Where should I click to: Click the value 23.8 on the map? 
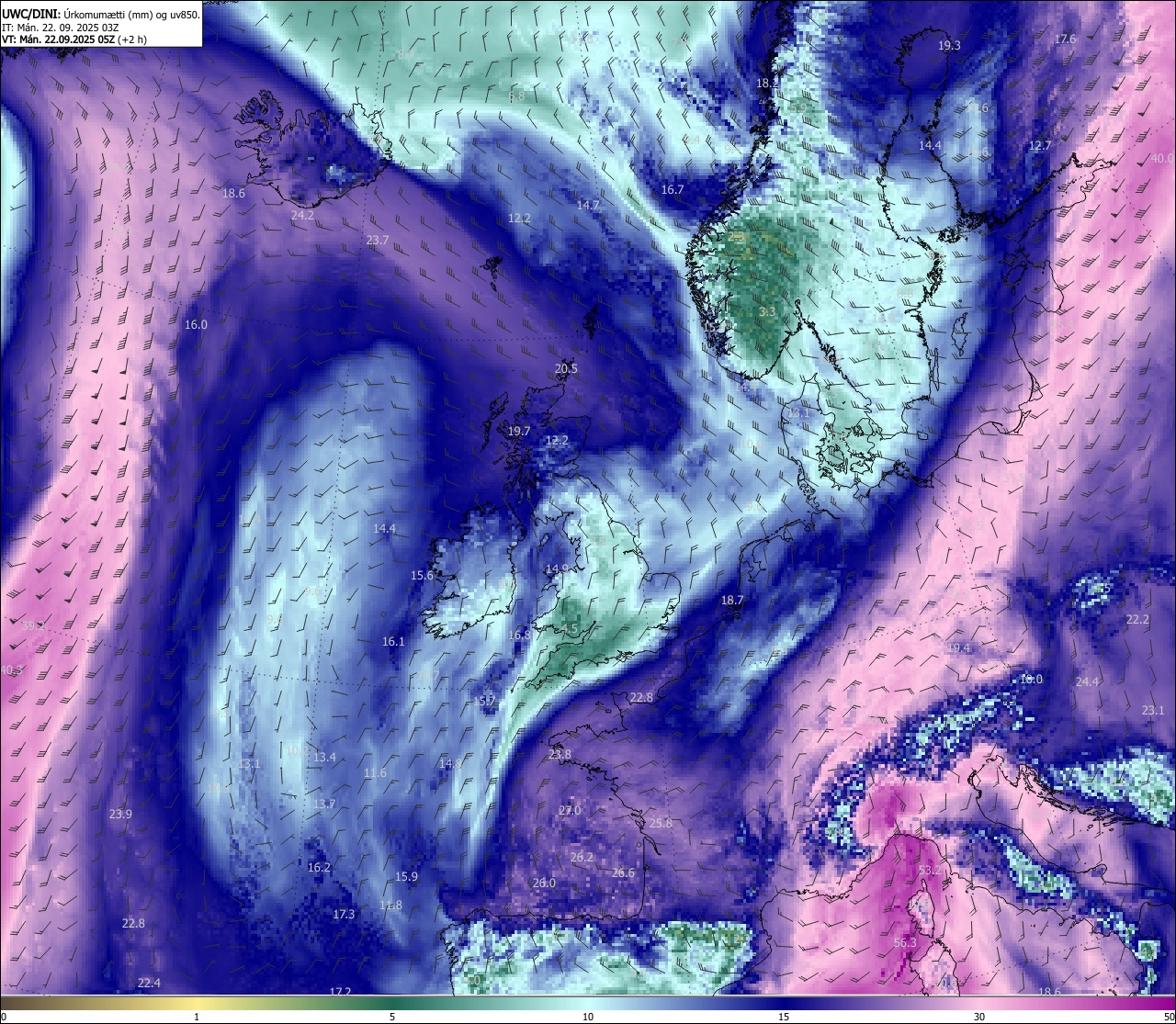coord(560,755)
